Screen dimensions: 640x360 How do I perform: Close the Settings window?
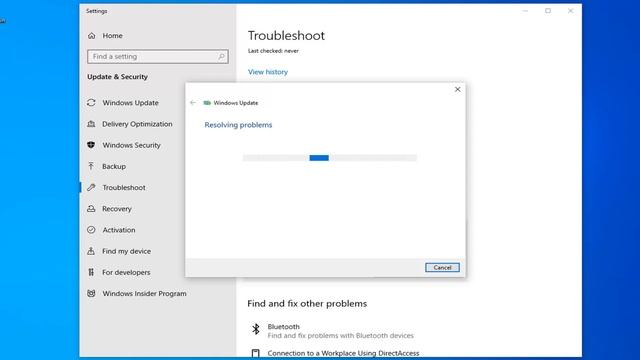tap(570, 11)
